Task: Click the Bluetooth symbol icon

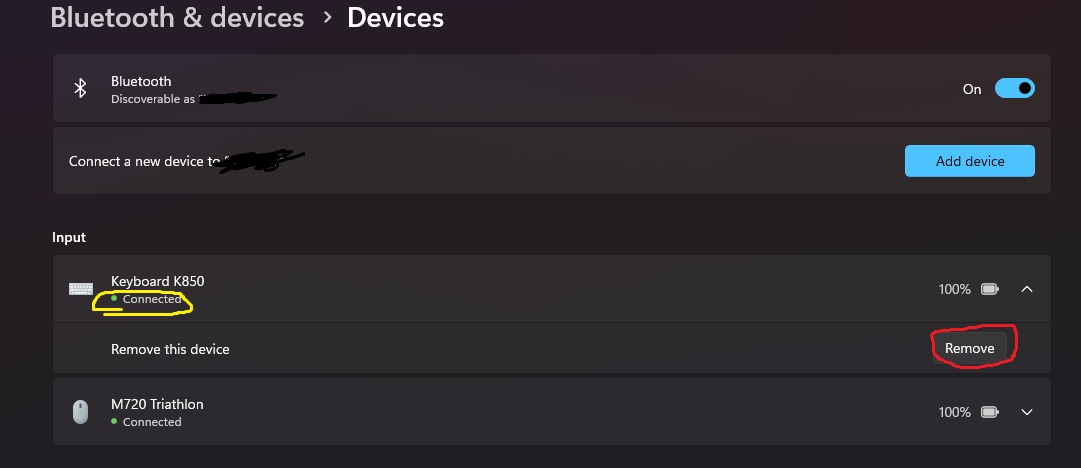Action: pyautogui.click(x=81, y=89)
